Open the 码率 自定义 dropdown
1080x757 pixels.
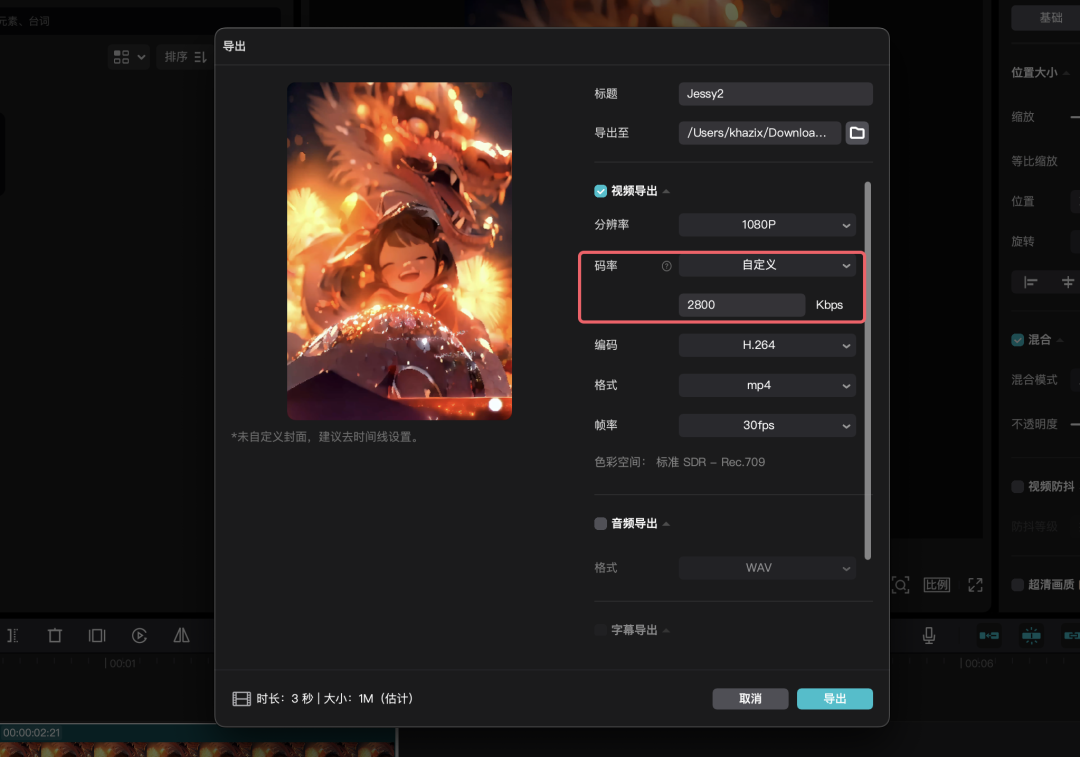point(767,265)
